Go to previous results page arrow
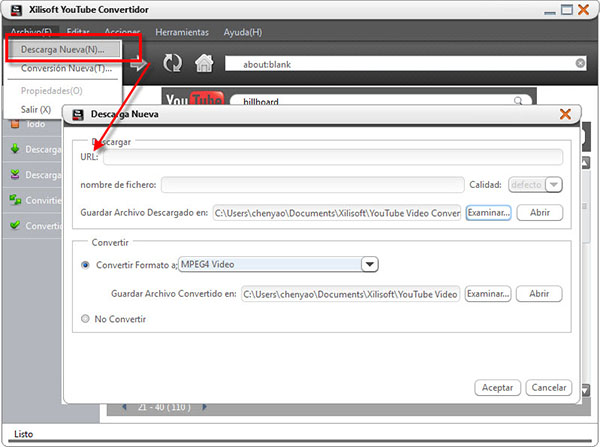Screen dimensions: 600x447 (x=124, y=407)
